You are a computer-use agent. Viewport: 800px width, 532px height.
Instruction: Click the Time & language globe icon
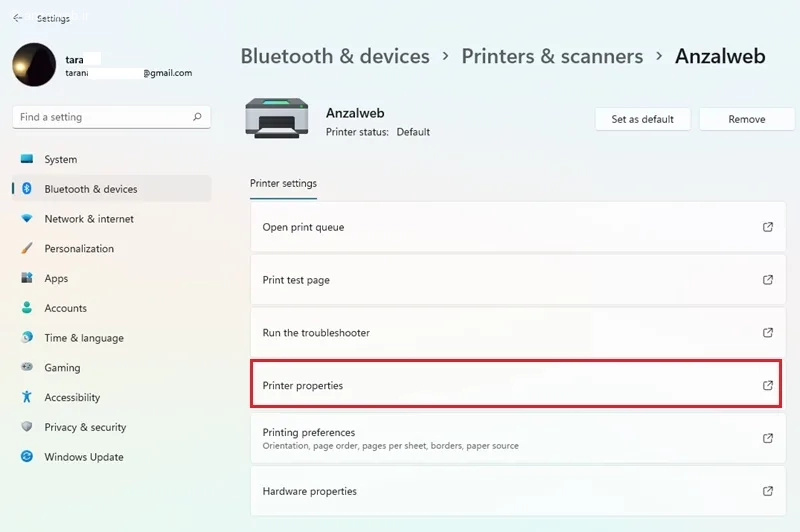coord(27,337)
